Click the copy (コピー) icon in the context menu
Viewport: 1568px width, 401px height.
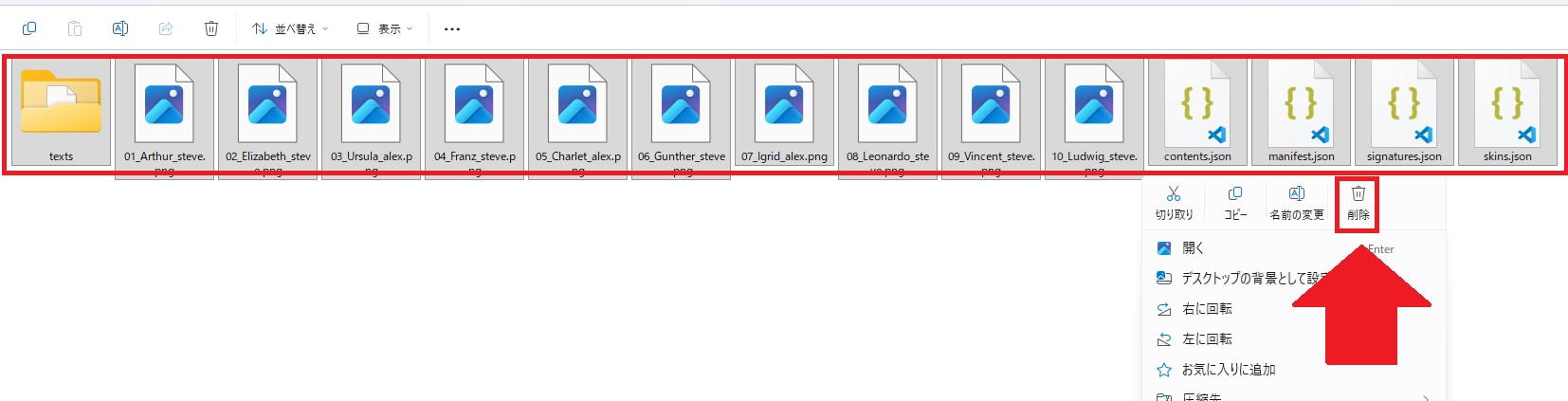coord(1235,193)
